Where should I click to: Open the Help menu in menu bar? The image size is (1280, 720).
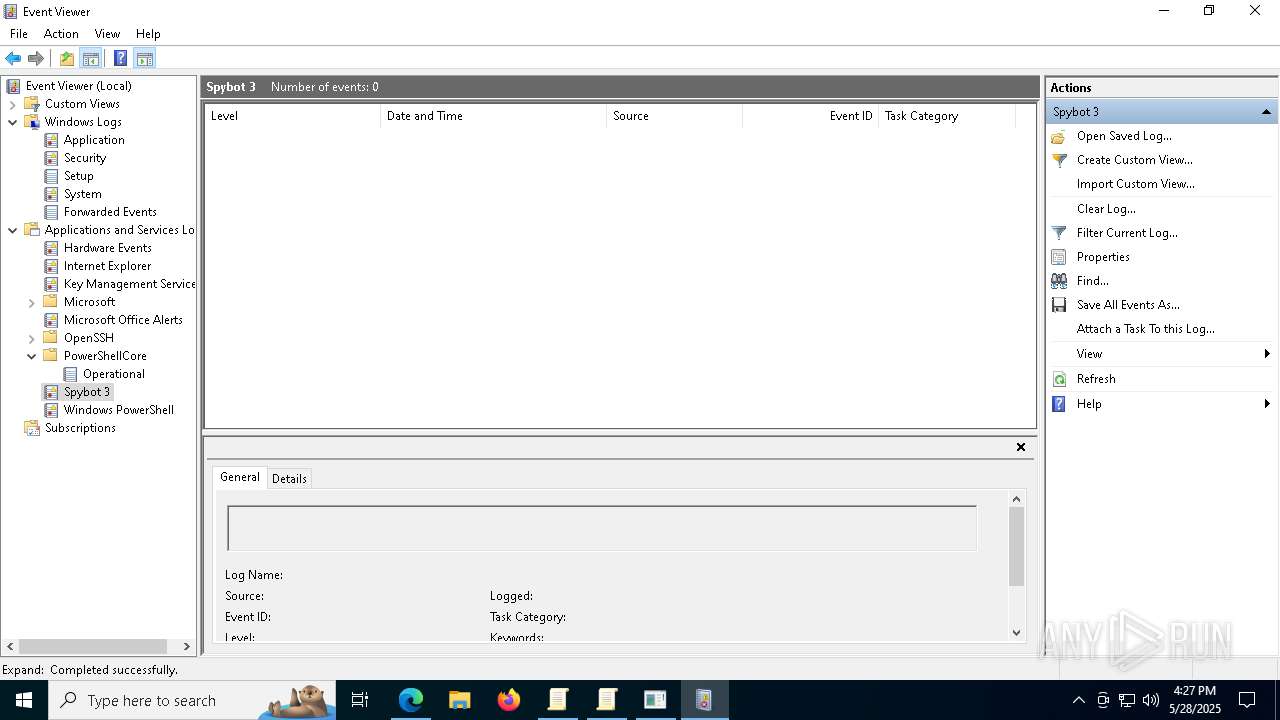click(x=148, y=34)
